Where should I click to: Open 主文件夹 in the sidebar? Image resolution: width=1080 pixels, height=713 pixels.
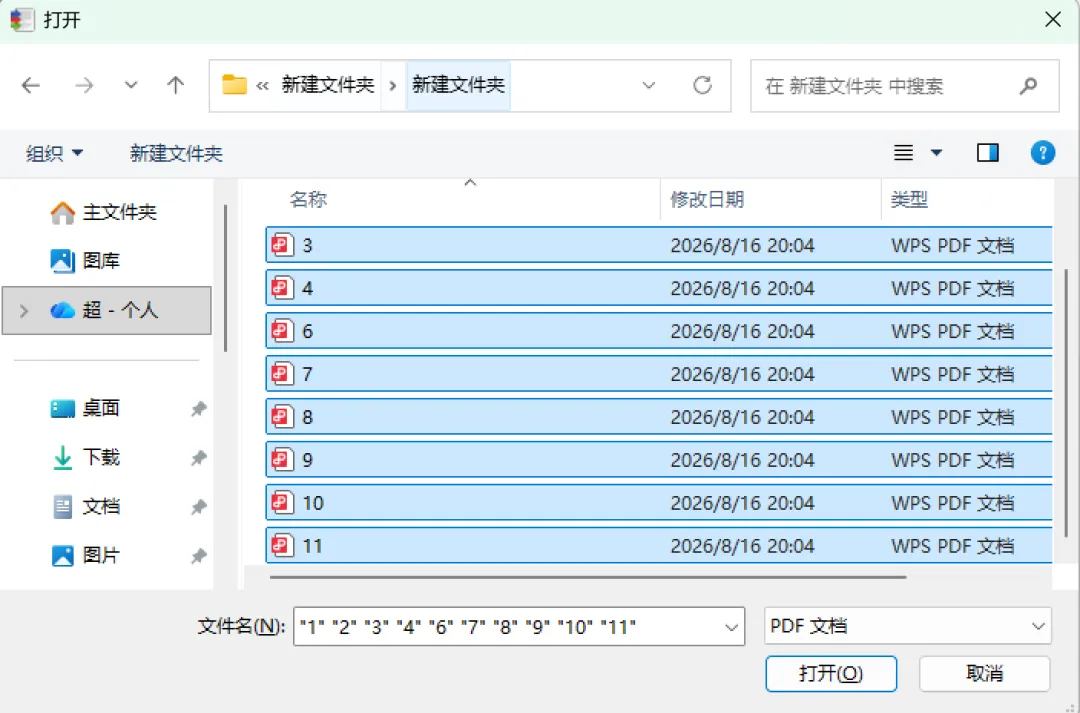103,212
